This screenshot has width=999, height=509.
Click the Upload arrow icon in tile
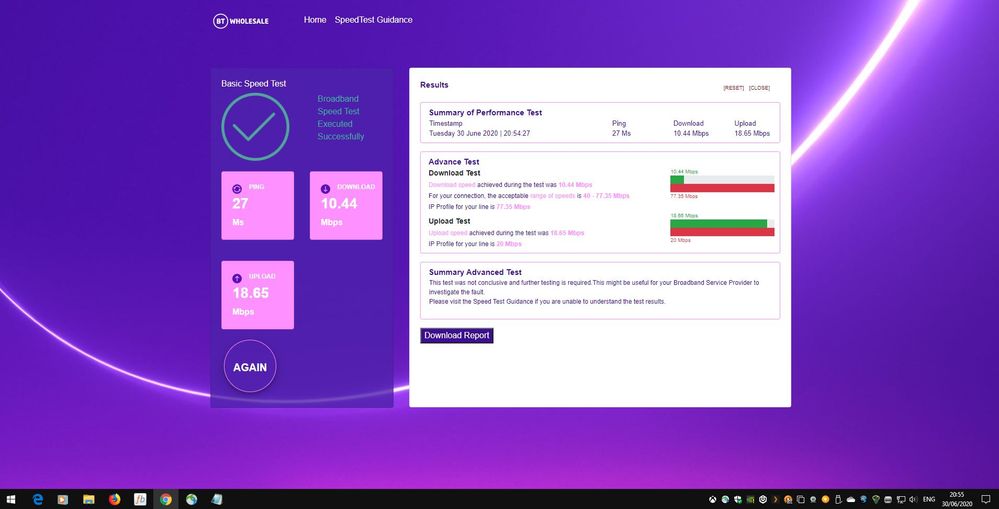tap(237, 277)
